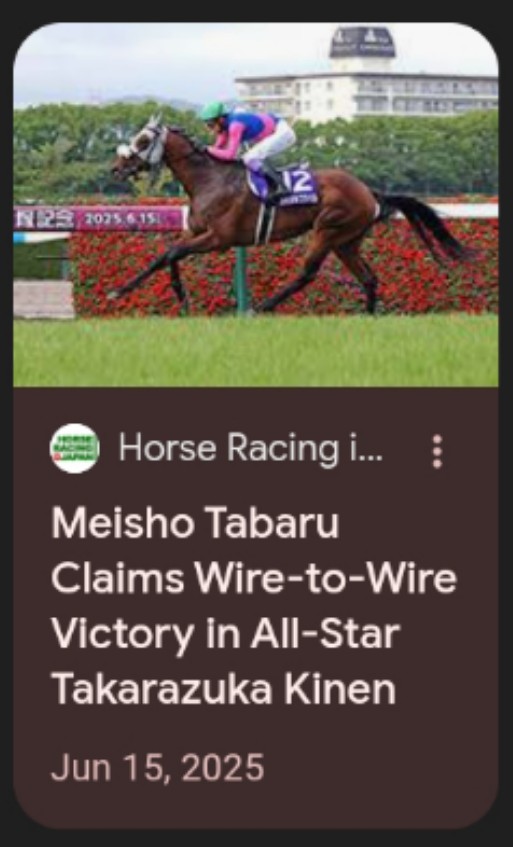The height and width of the screenshot is (847, 513).
Task: Click the truncated 'Horse Racing i...' source name
Action: (x=251, y=448)
